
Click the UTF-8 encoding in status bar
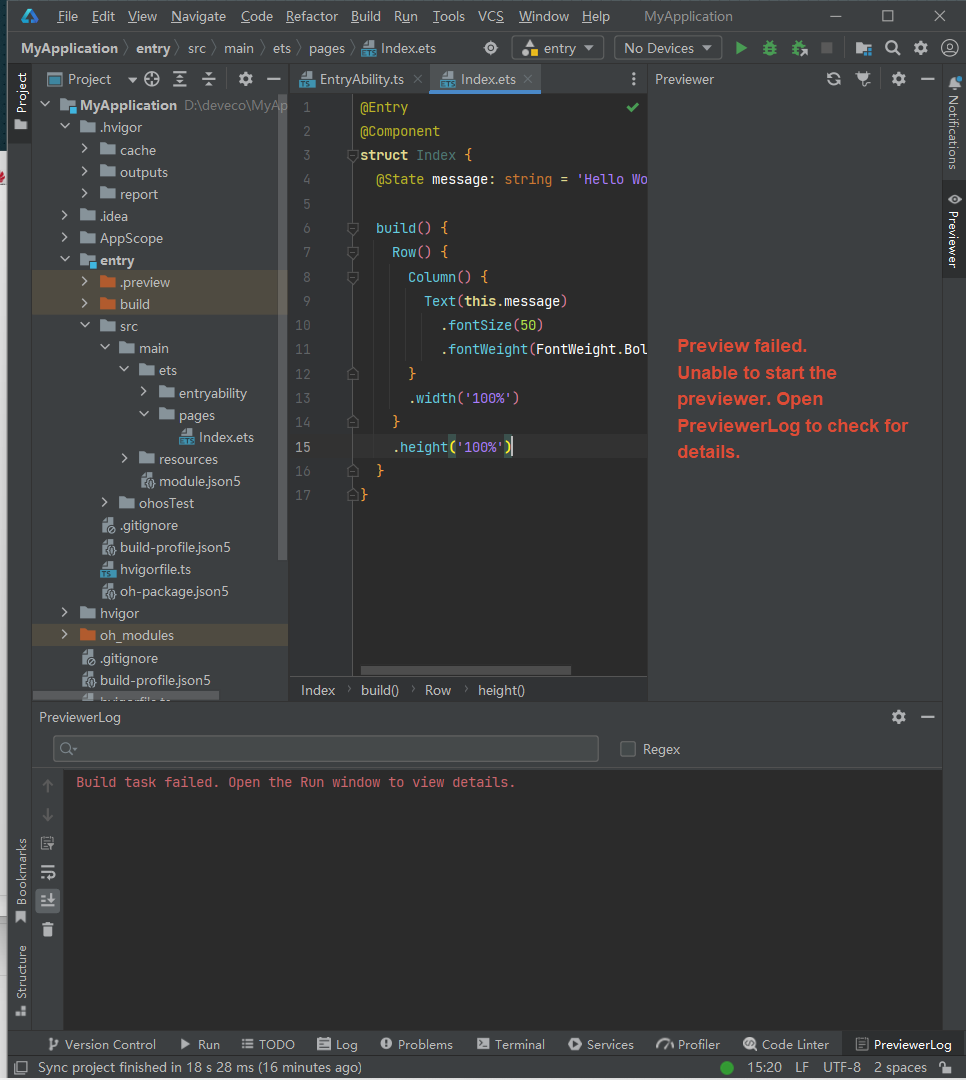coord(841,1067)
